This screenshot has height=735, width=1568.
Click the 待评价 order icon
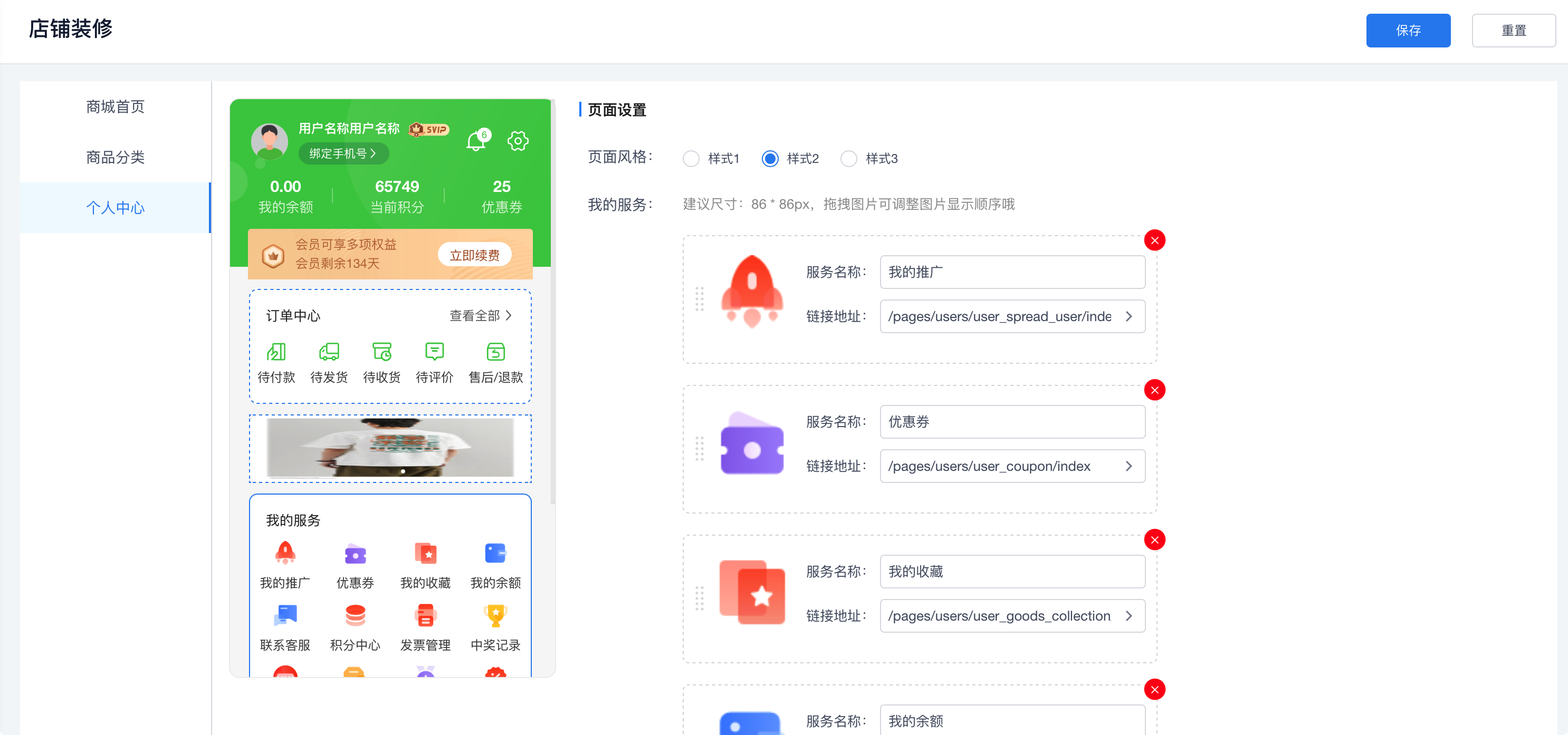435,351
